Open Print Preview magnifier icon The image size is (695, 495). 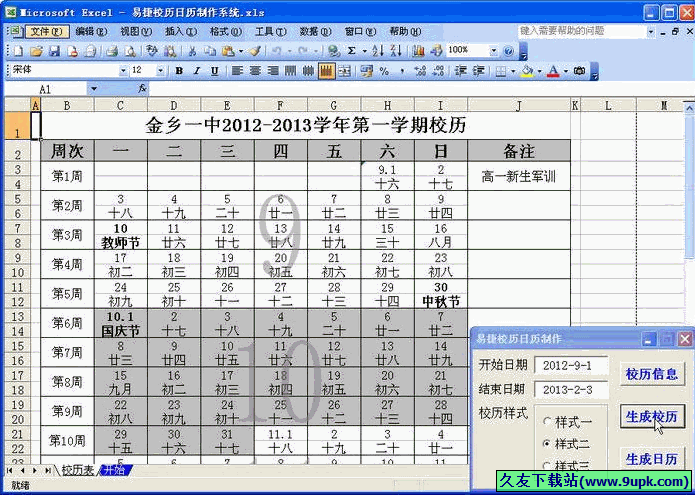pyautogui.click(x=130, y=51)
